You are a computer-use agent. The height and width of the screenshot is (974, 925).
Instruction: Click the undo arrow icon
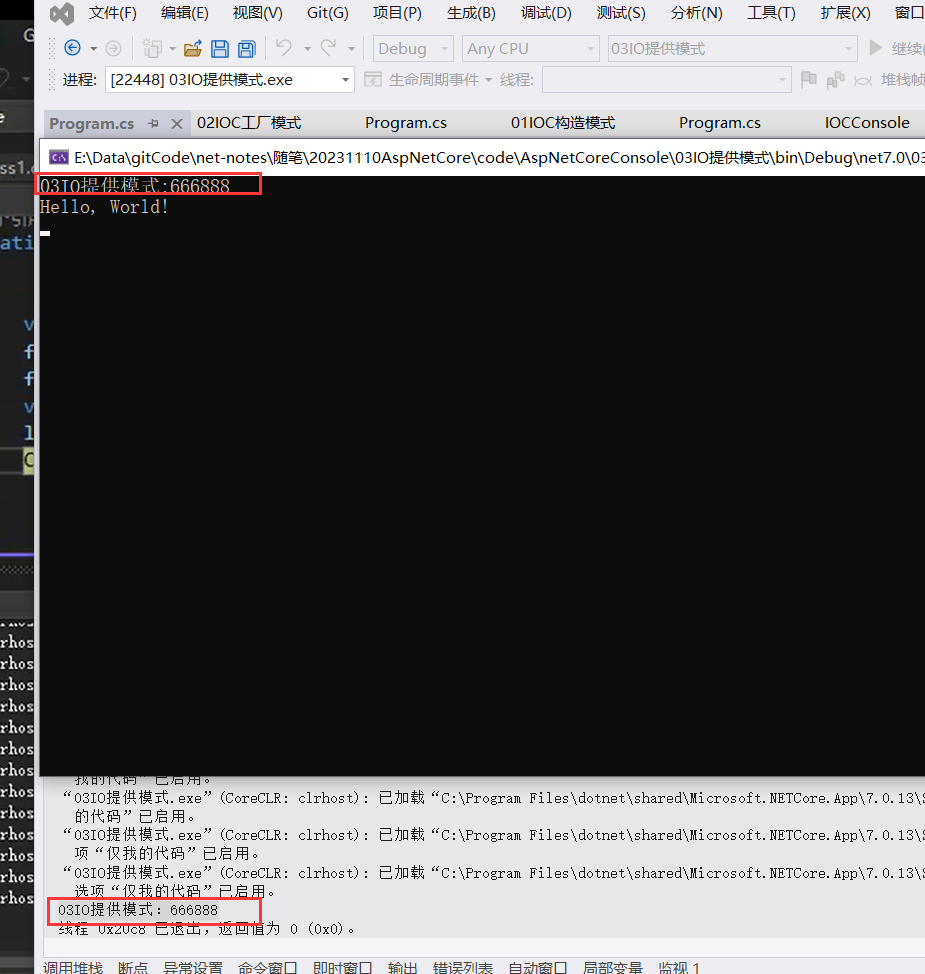pyautogui.click(x=284, y=47)
